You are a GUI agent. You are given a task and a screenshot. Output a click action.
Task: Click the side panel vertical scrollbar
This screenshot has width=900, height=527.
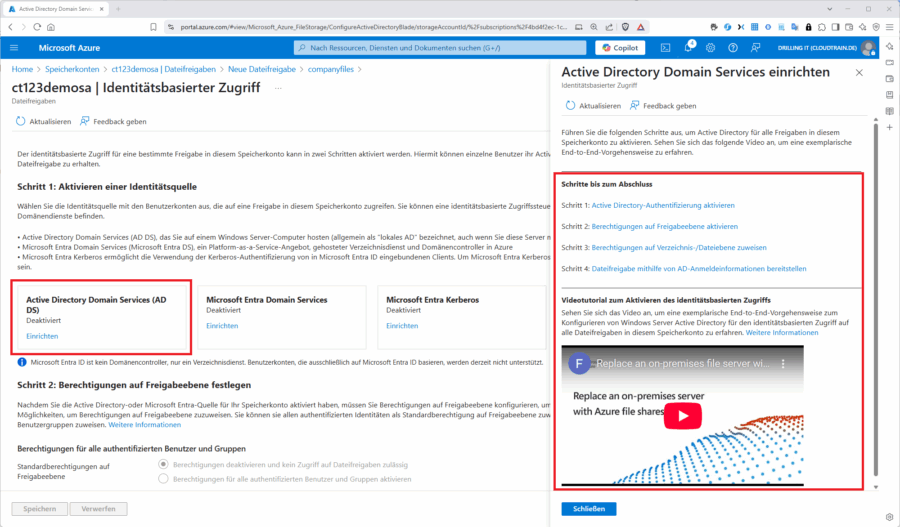click(876, 299)
